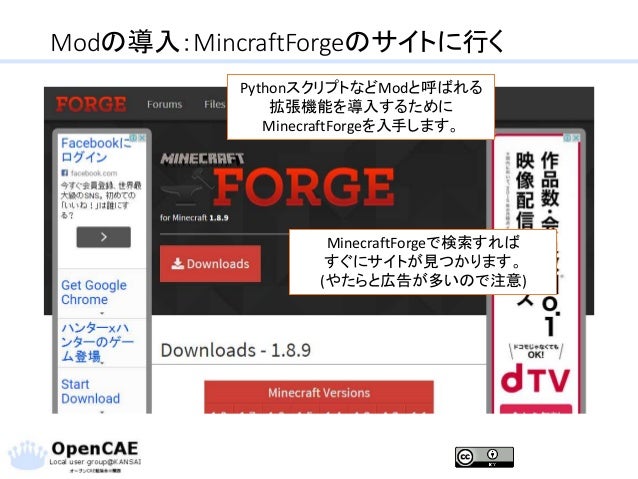Click the Minecraft Versions table header
The image size is (638, 479).
coord(319,392)
